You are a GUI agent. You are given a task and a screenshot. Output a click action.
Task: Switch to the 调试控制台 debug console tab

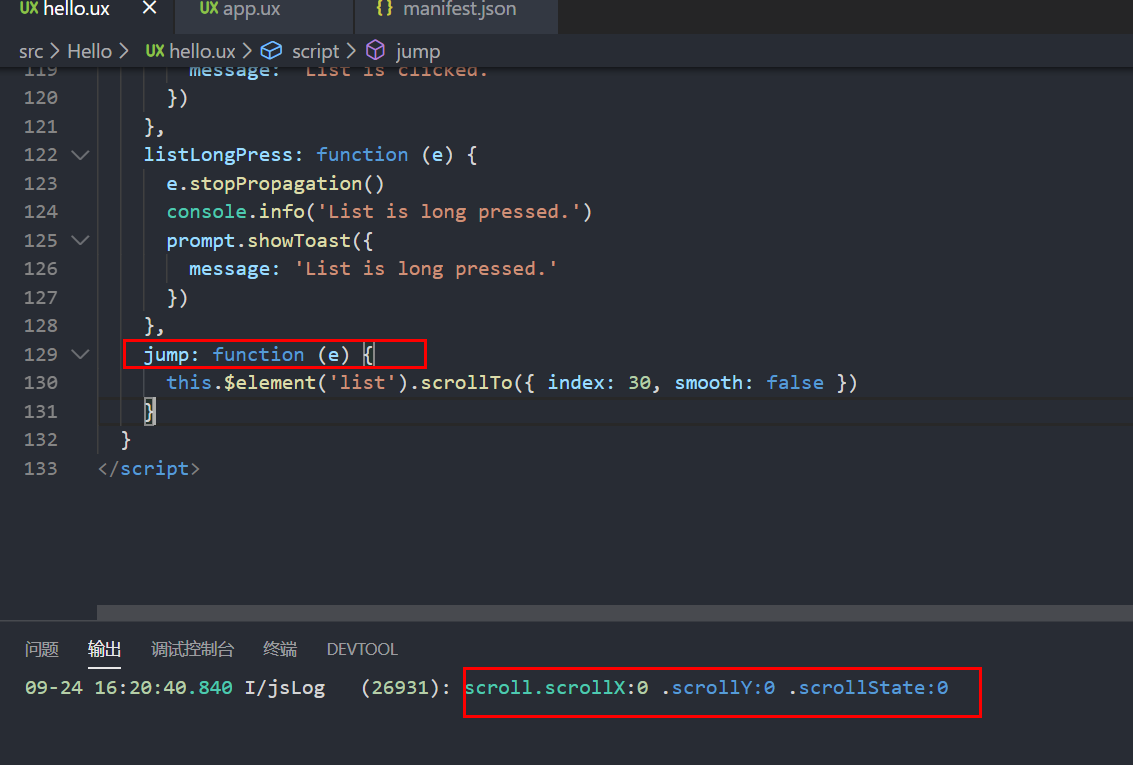192,650
